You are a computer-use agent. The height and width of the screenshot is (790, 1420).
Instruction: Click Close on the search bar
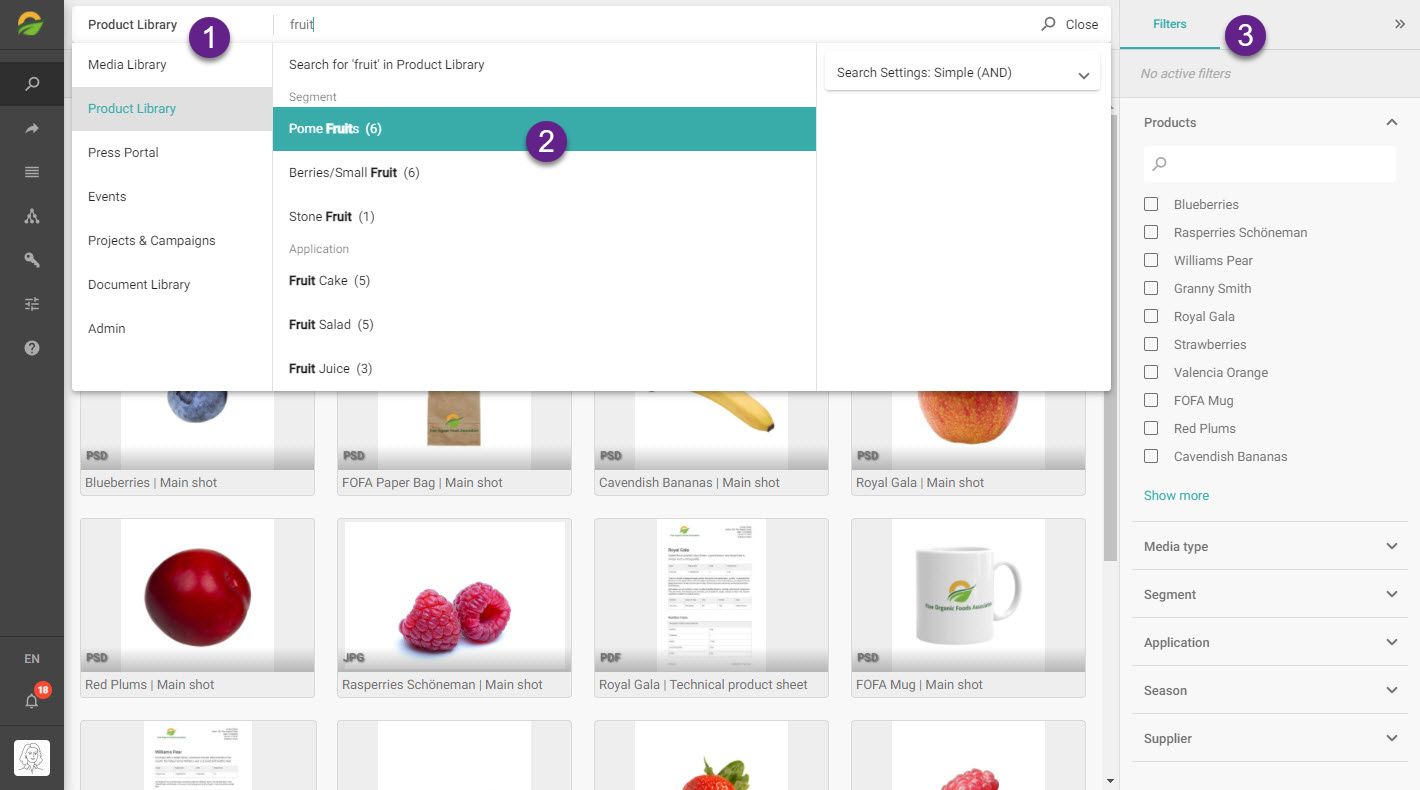click(1082, 24)
